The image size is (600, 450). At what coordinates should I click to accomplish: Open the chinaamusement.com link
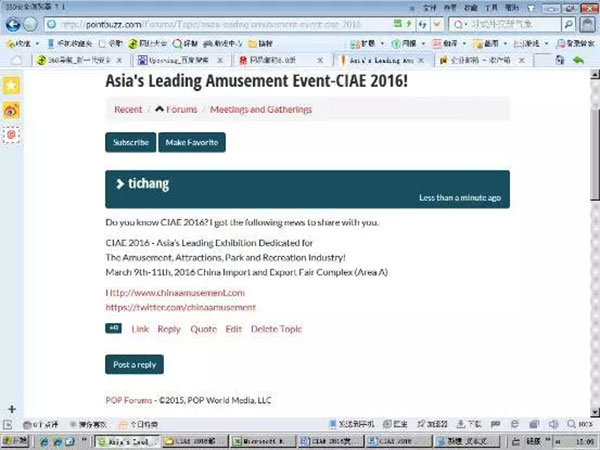[175, 292]
